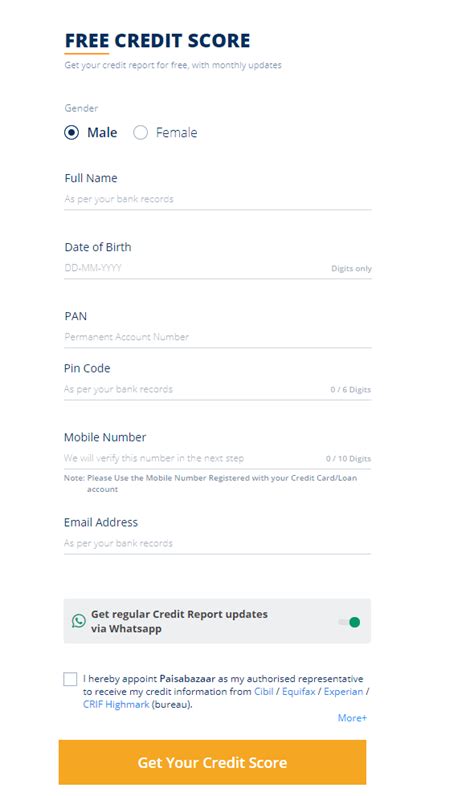Check the Paisabazaar authorisation checkbox
The image size is (474, 796).
[x=70, y=679]
